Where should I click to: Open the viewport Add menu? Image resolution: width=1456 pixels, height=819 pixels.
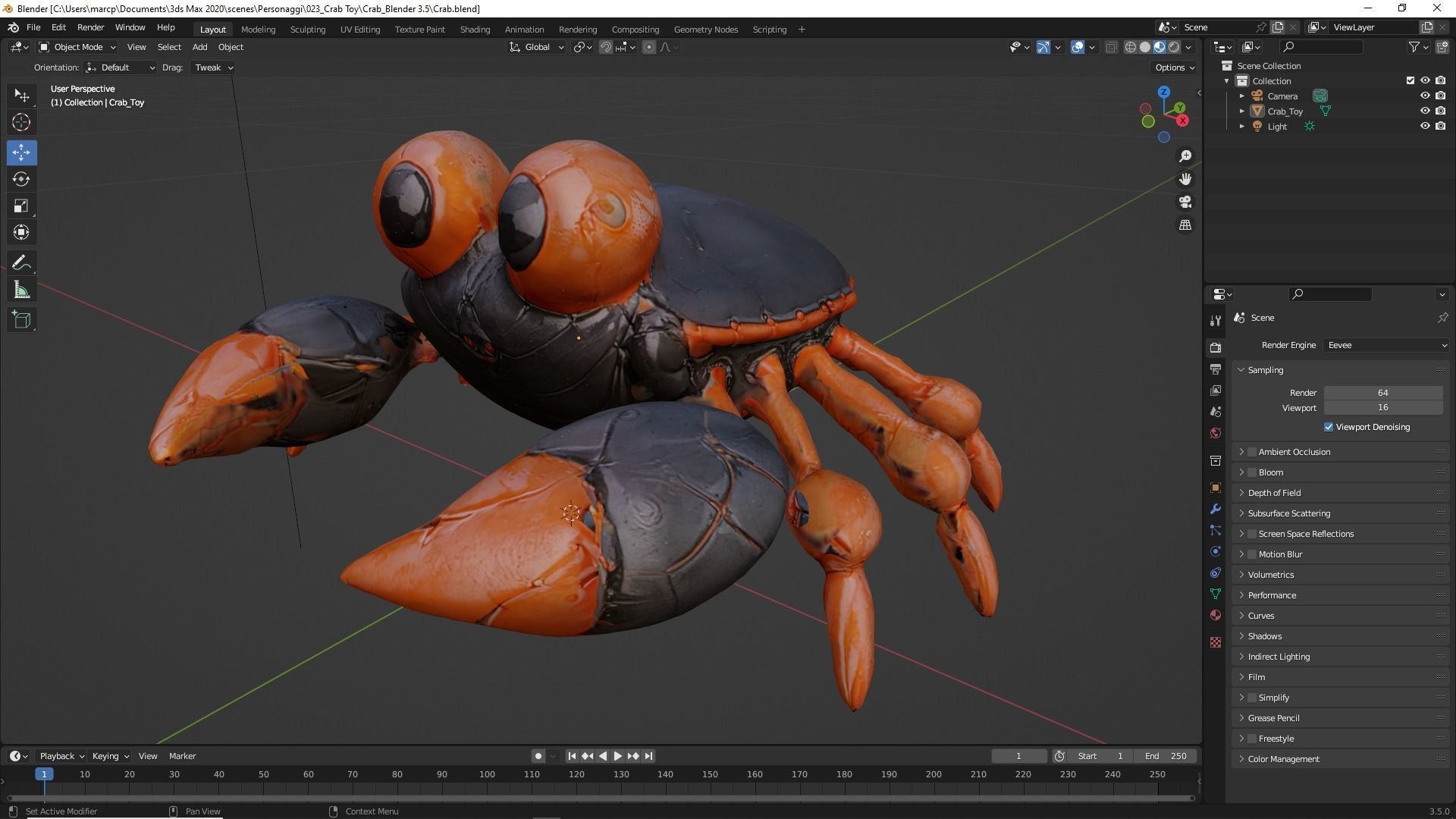click(199, 47)
